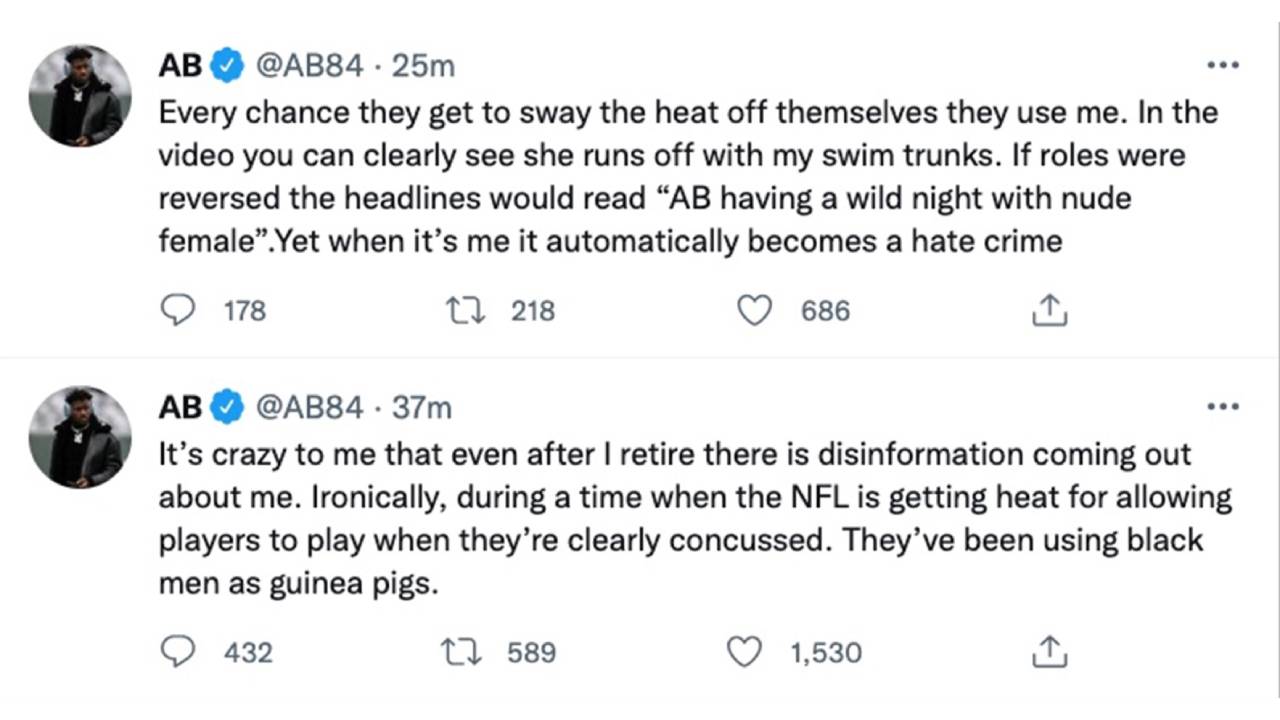The height and width of the screenshot is (720, 1280).
Task: Open the avatar on the first tweet
Action: (80, 95)
